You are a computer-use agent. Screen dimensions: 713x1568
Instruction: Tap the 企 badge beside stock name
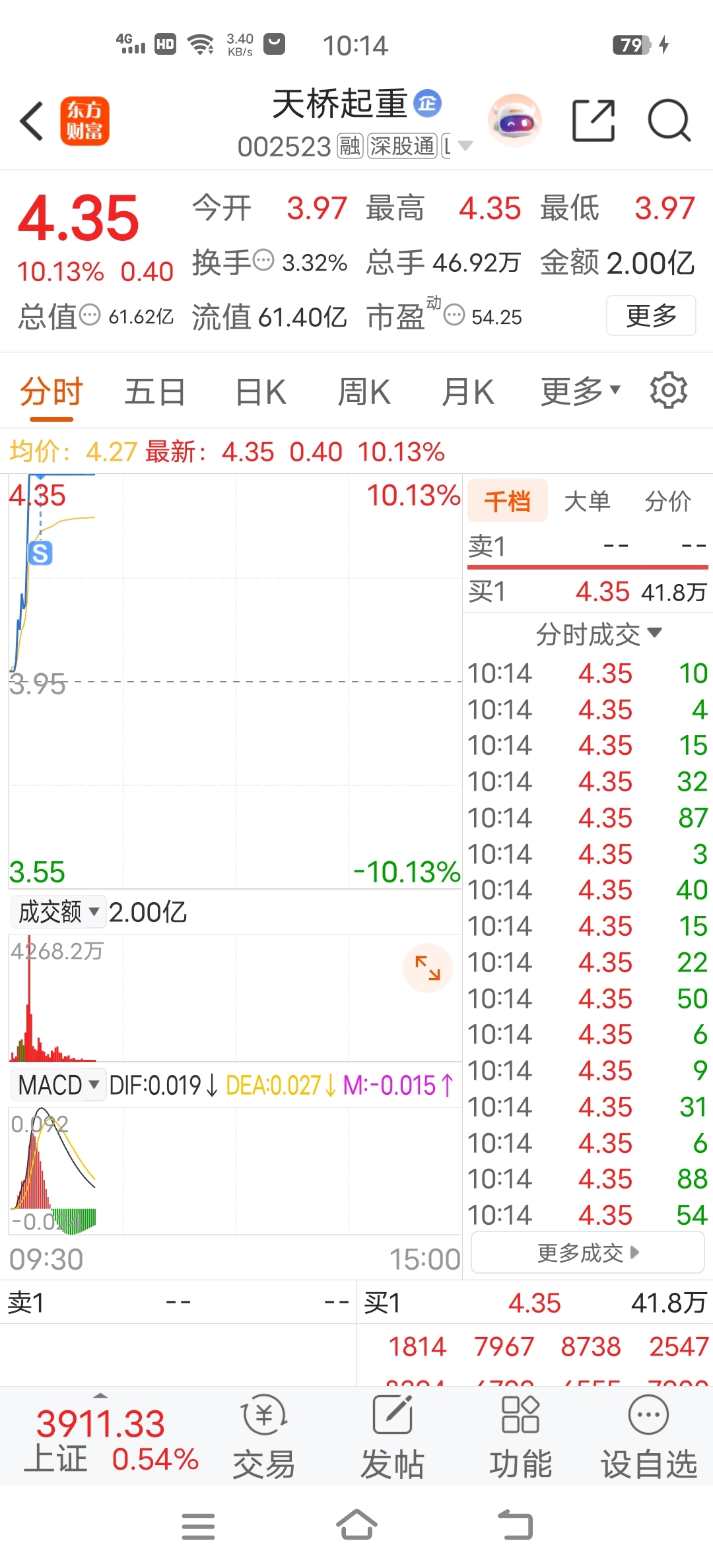427,103
